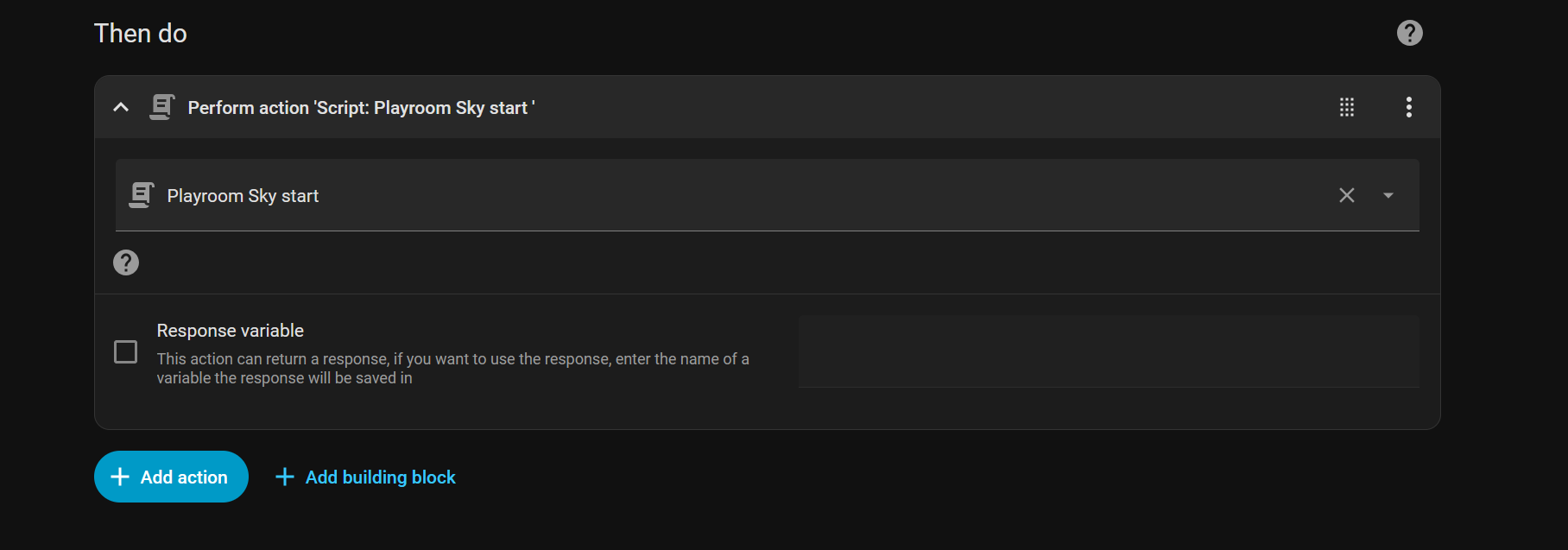Click the script icon beside Playroom Sky start field
1568x550 pixels.
pyautogui.click(x=142, y=195)
